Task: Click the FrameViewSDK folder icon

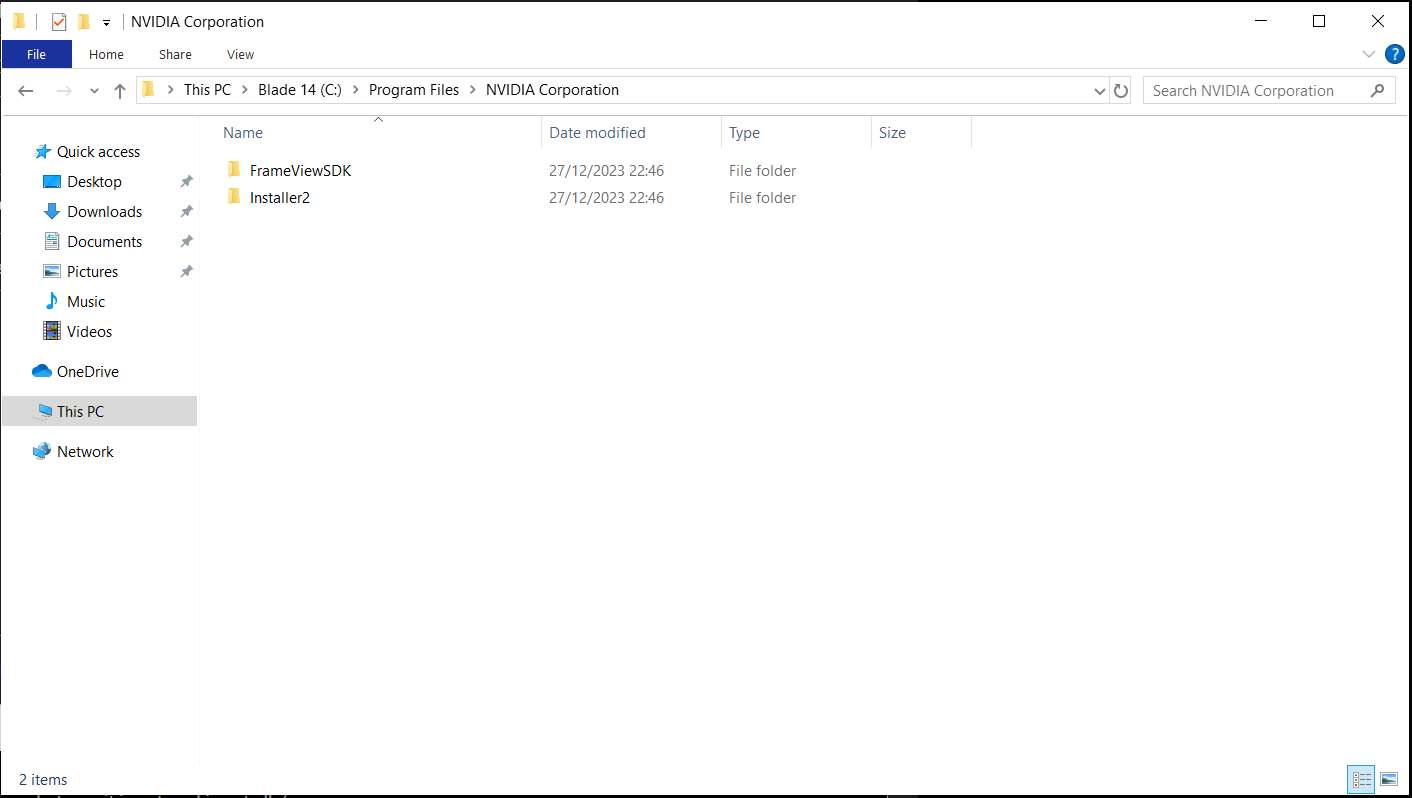Action: click(x=234, y=170)
